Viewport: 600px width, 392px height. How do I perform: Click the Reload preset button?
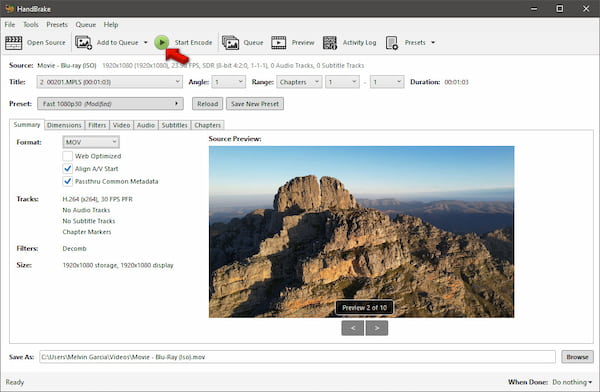point(207,104)
